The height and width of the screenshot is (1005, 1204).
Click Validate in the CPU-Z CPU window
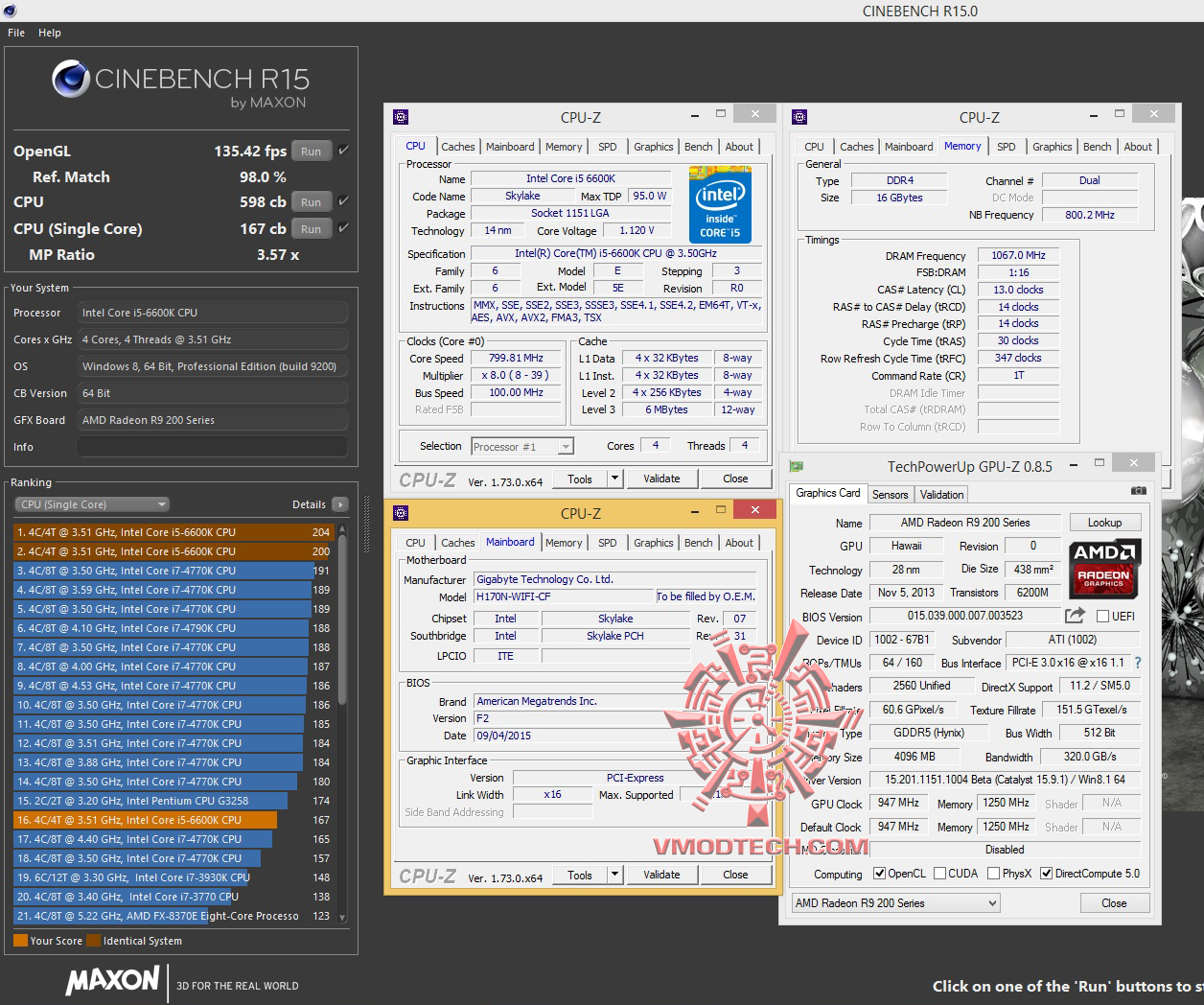661,479
